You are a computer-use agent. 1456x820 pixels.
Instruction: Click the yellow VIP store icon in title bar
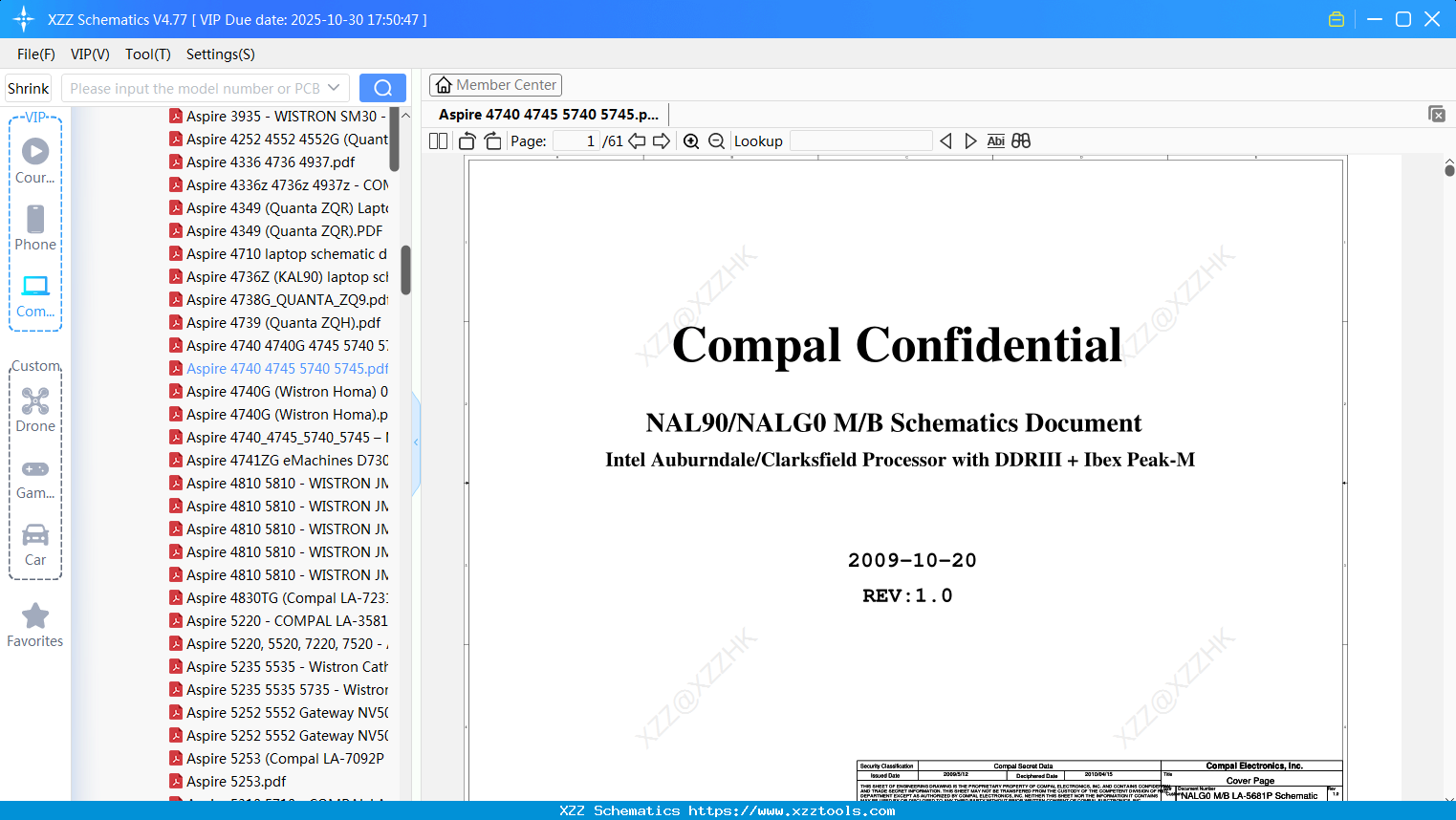point(1336,19)
